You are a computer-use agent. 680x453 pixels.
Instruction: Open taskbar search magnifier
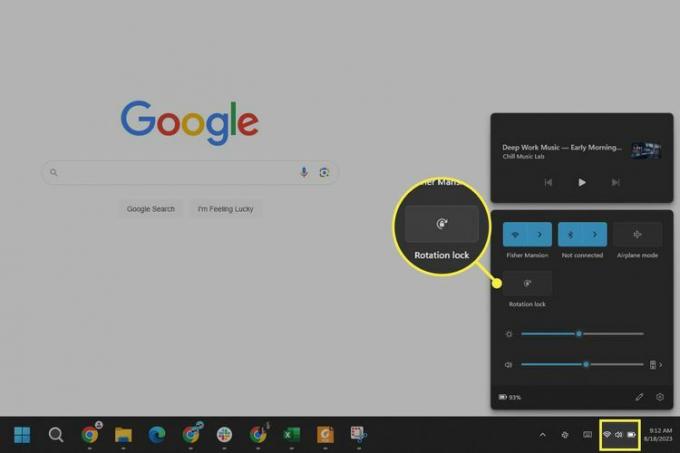coord(56,434)
